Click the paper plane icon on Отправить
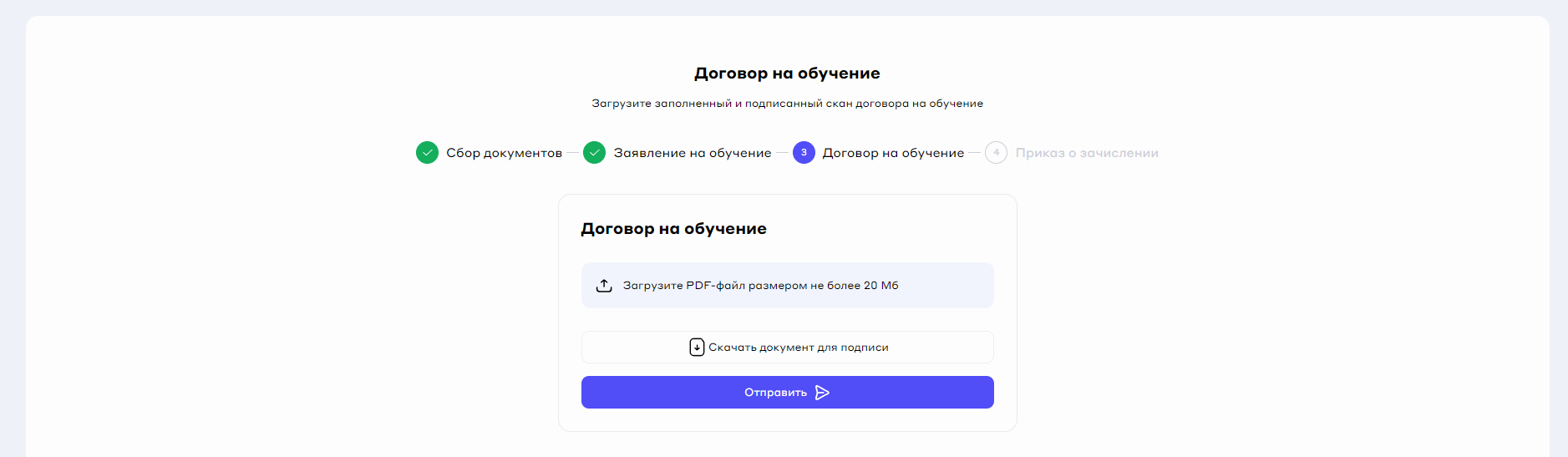Screen dimensions: 1568x457 point(822,393)
